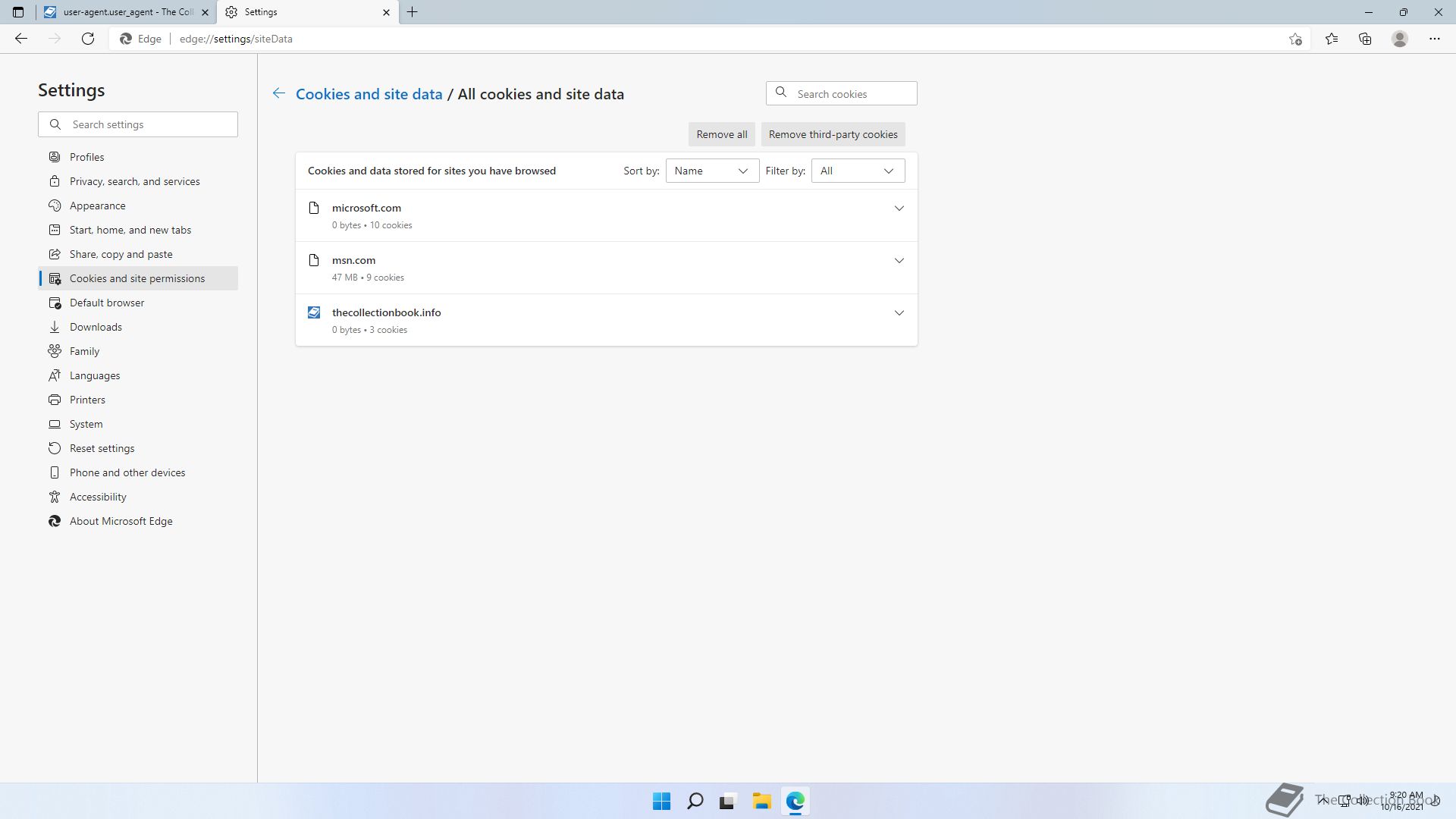This screenshot has height=819, width=1456.
Task: Click the magnifier icon in Search cookies box
Action: [x=781, y=93]
